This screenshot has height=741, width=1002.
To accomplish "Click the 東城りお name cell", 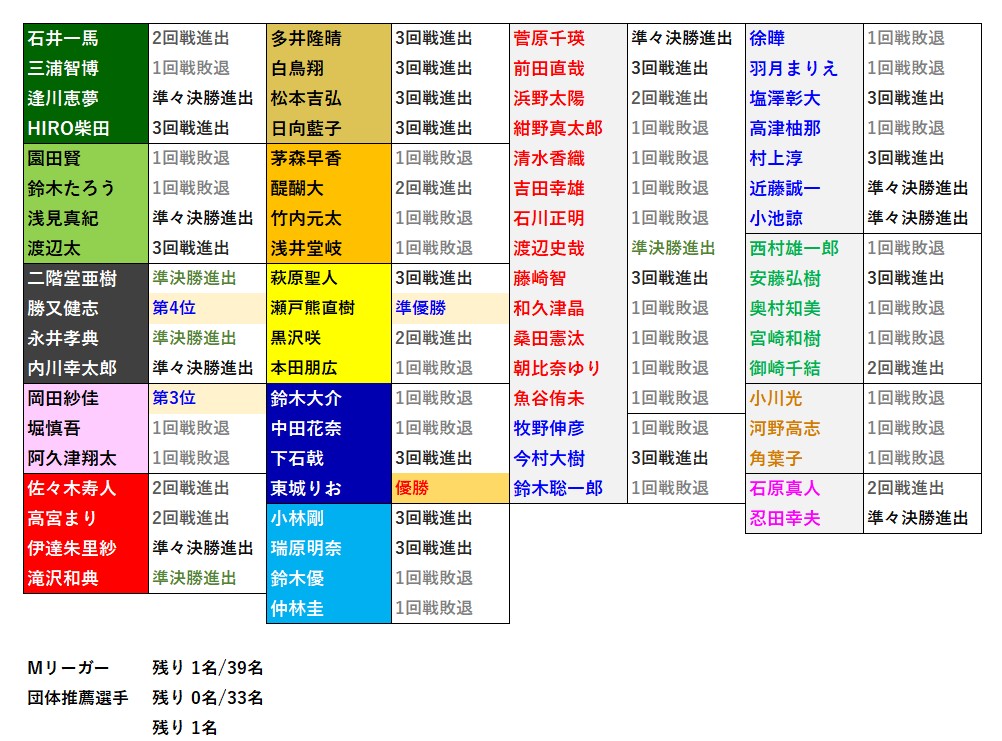I will pyautogui.click(x=328, y=489).
